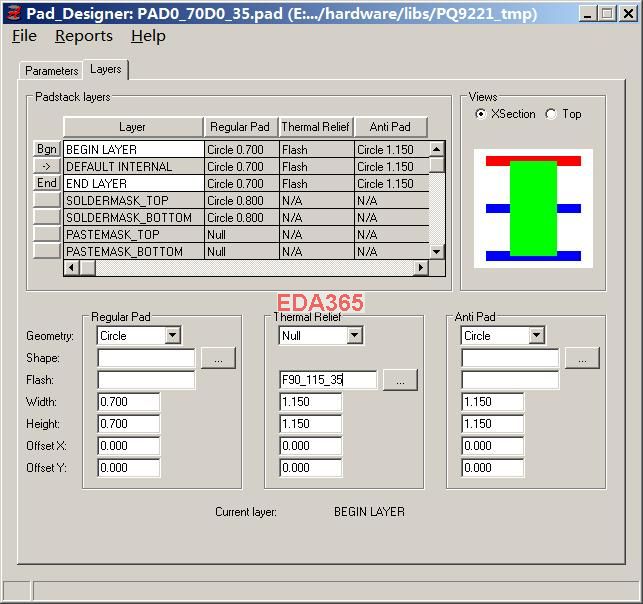The image size is (643, 604).
Task: Click the Regular Pad Shape field
Action: click(146, 358)
